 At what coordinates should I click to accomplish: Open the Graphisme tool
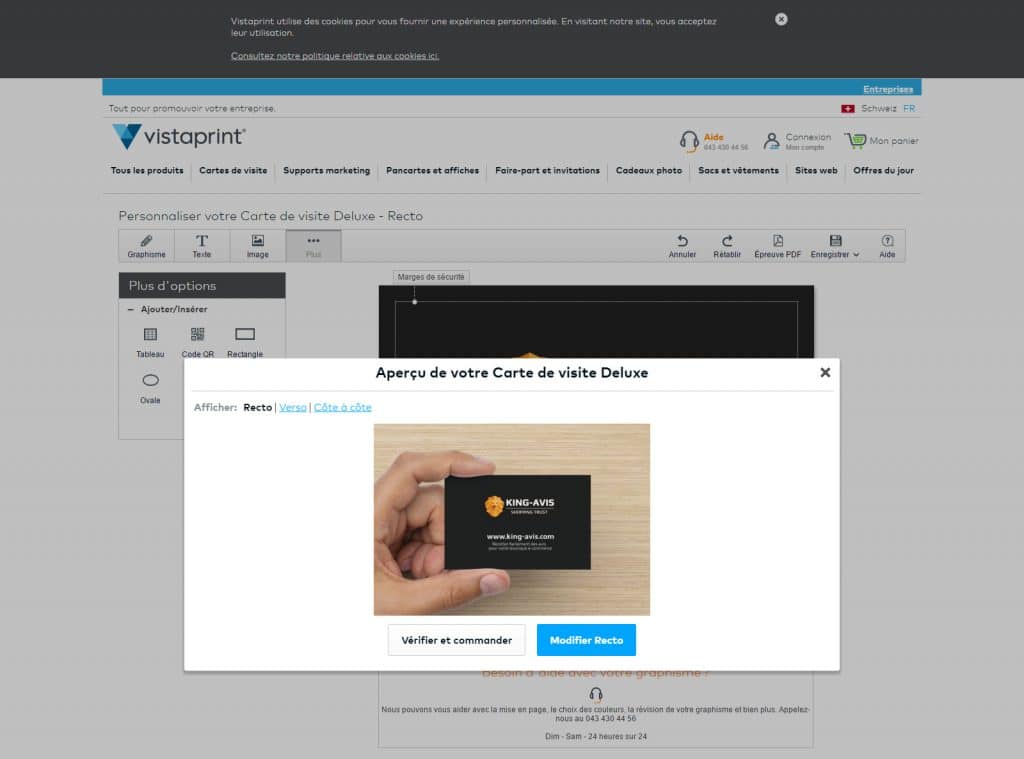146,246
